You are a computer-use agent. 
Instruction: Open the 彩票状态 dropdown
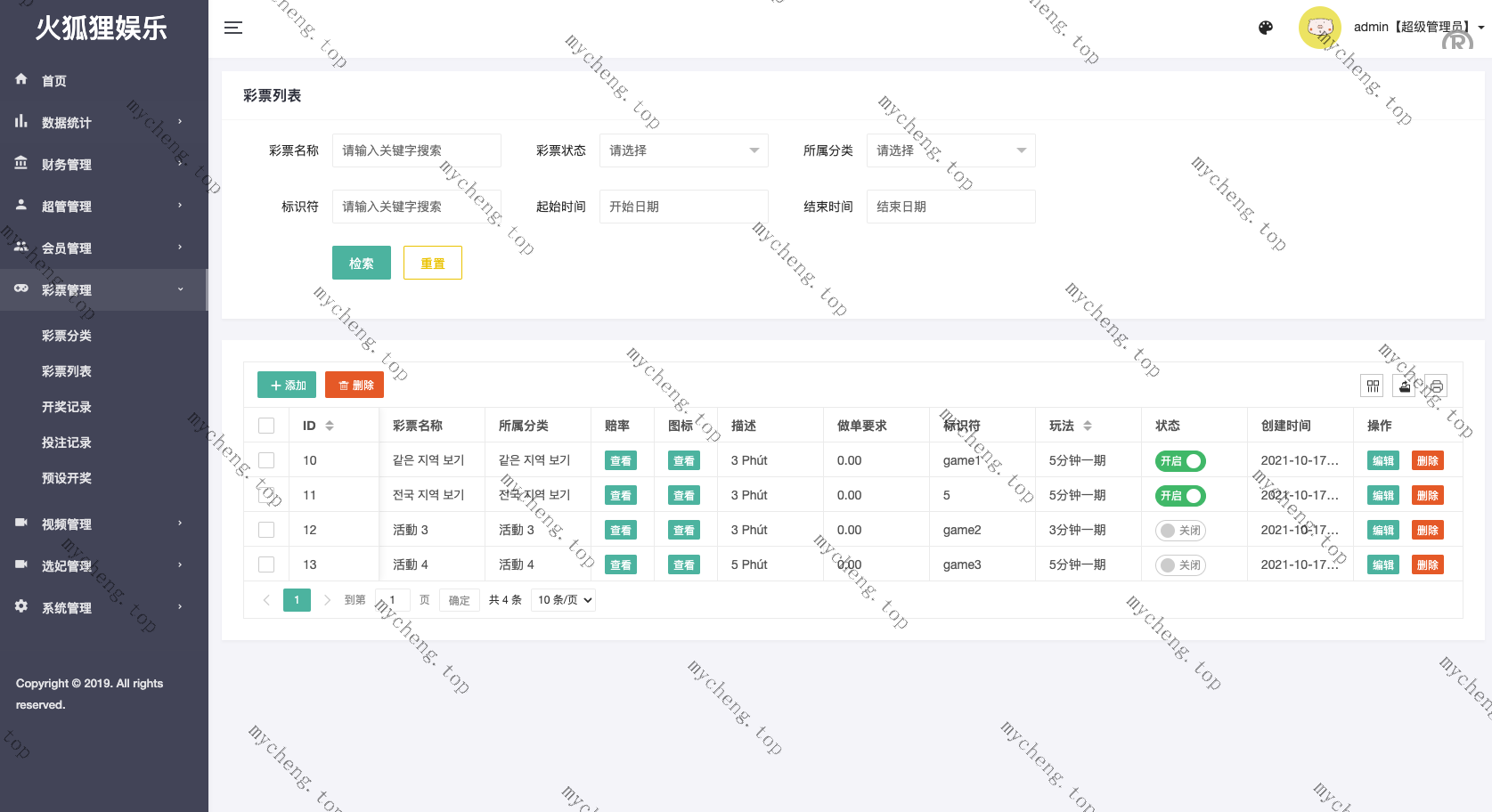tap(683, 150)
